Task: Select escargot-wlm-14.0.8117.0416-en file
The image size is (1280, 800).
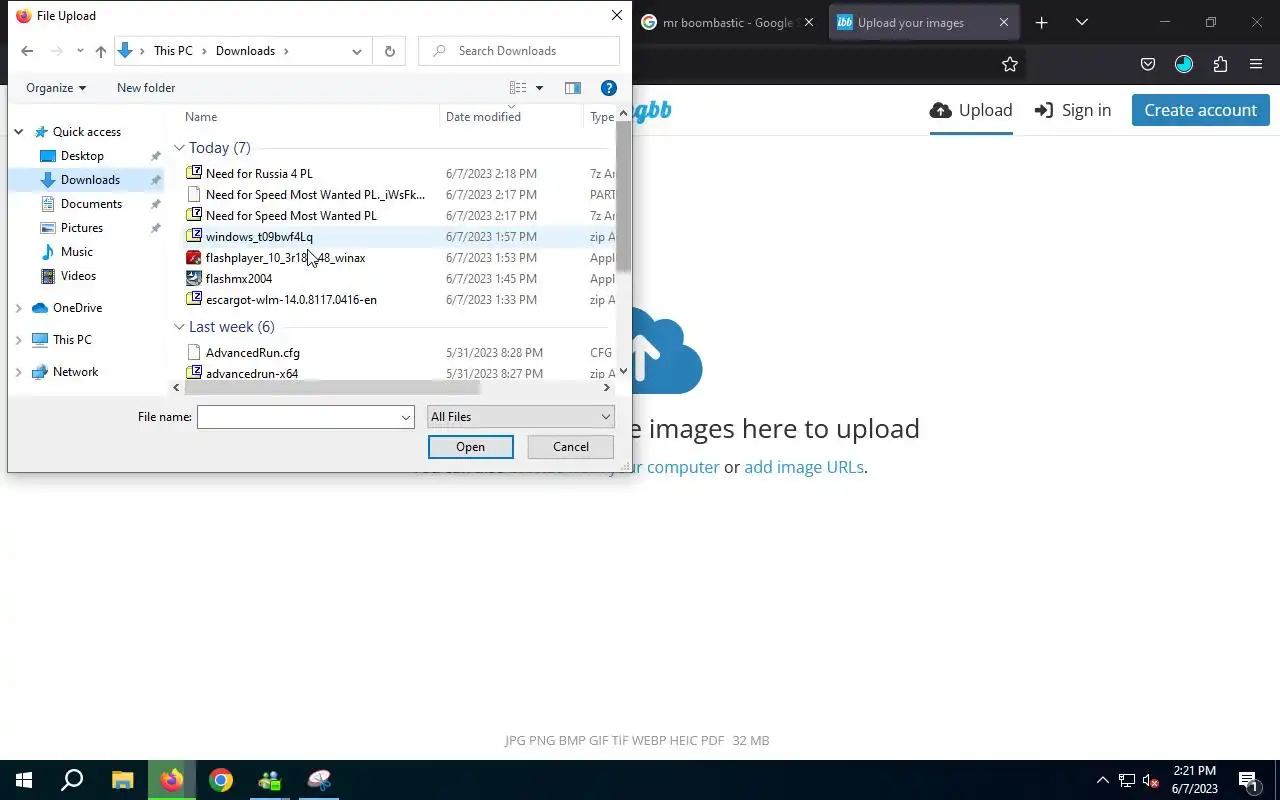Action: 291,300
